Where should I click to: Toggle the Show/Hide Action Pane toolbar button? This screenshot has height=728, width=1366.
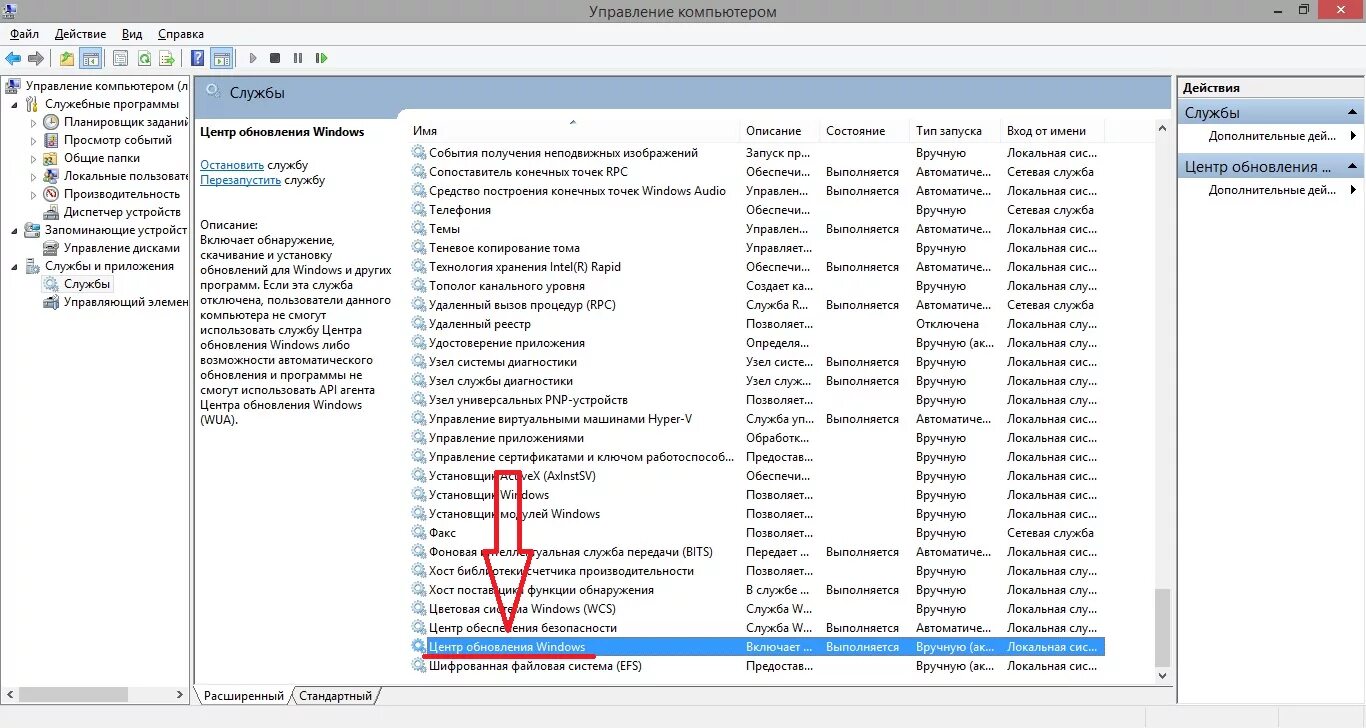222,59
